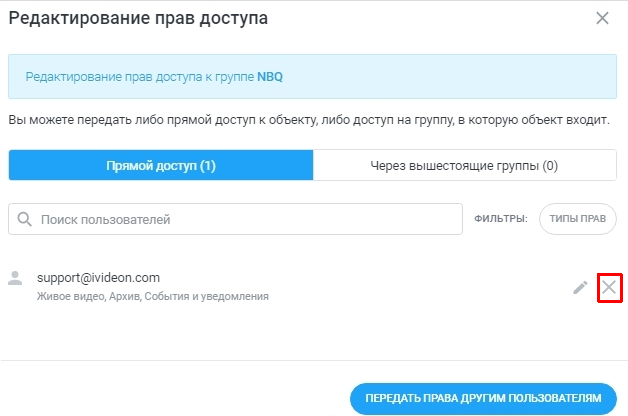This screenshot has height=416, width=628.
Task: Click the Редактирование прав доступа dialog title
Action: coord(139,18)
